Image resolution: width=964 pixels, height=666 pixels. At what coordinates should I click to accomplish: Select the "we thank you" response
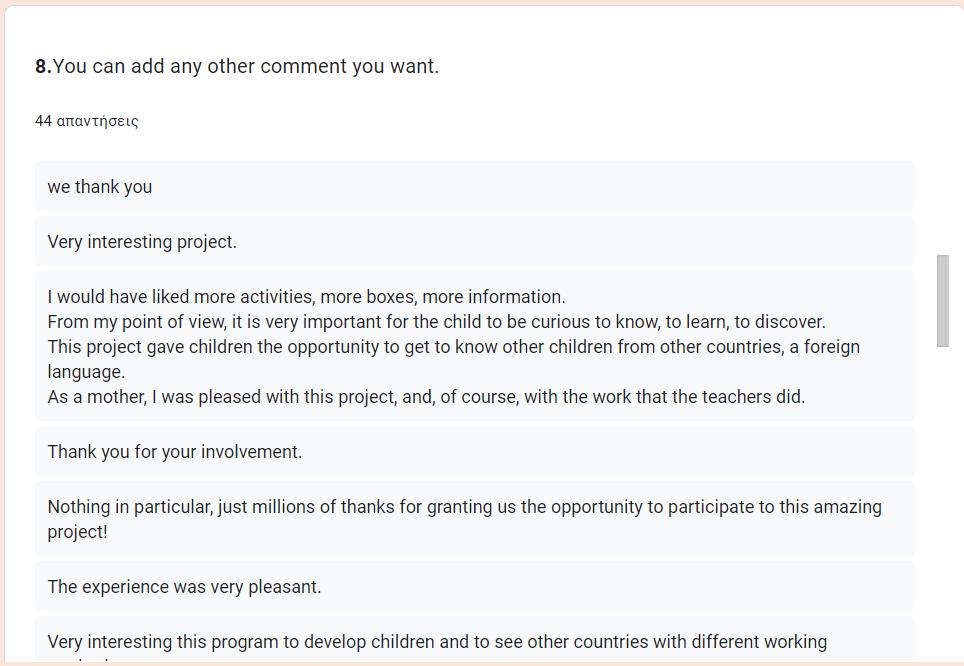pyautogui.click(x=100, y=187)
